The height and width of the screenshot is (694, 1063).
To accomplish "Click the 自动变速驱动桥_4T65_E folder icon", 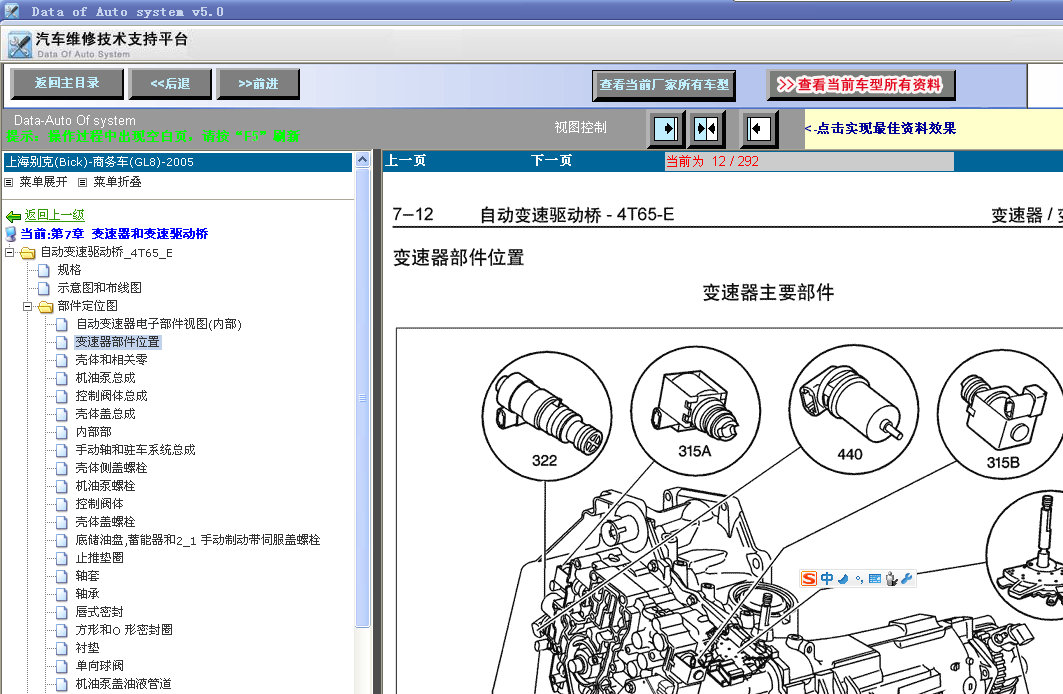I will 28,253.
